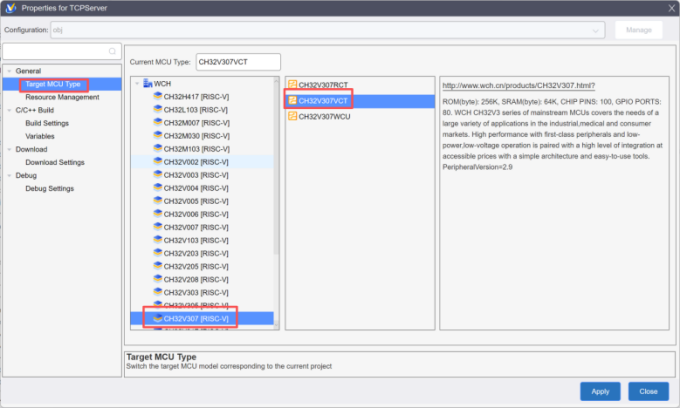Click the CH32V003 chip icon
Image resolution: width=681 pixels, height=409 pixels.
click(158, 175)
